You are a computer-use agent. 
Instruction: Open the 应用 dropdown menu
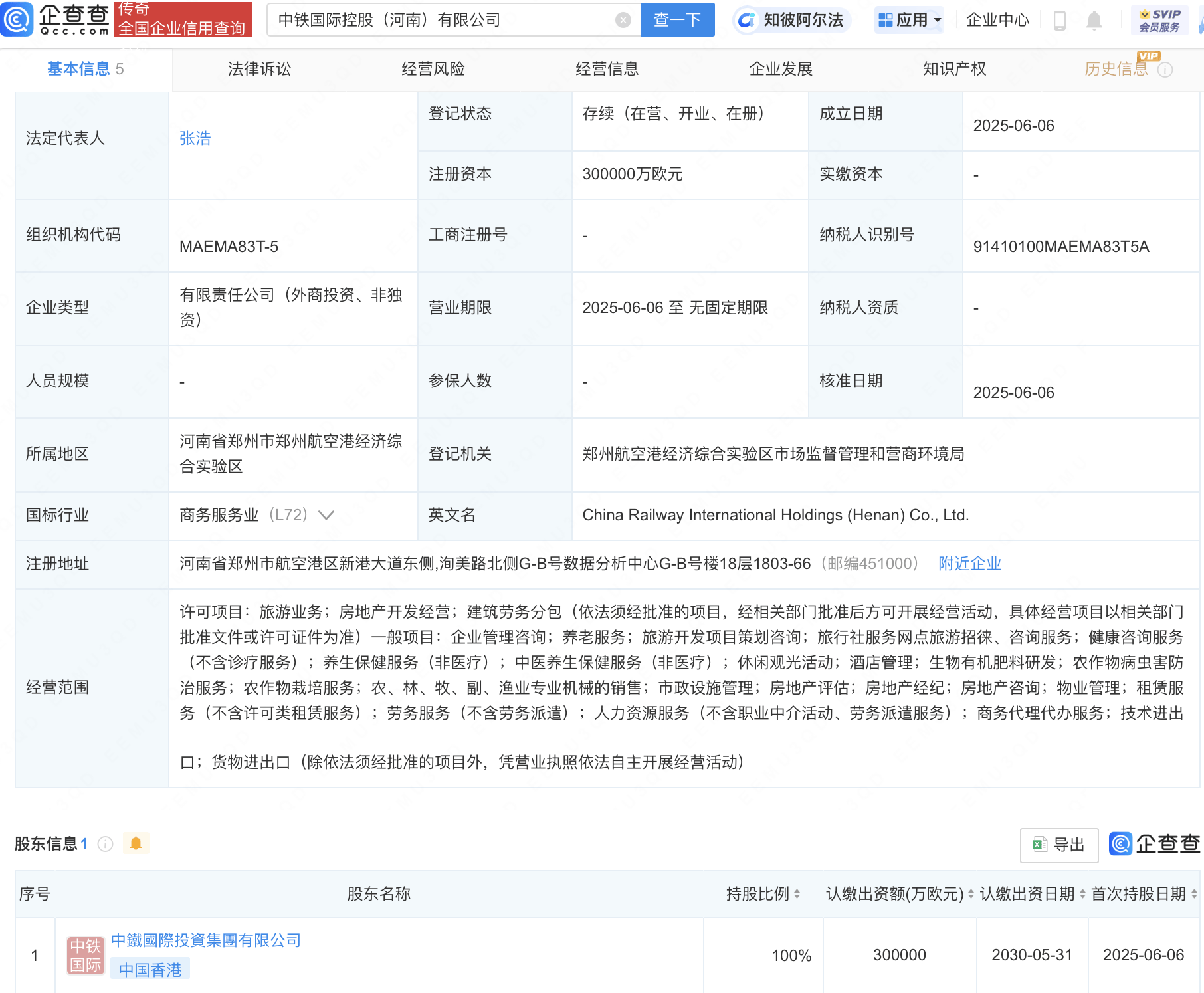coord(910,20)
